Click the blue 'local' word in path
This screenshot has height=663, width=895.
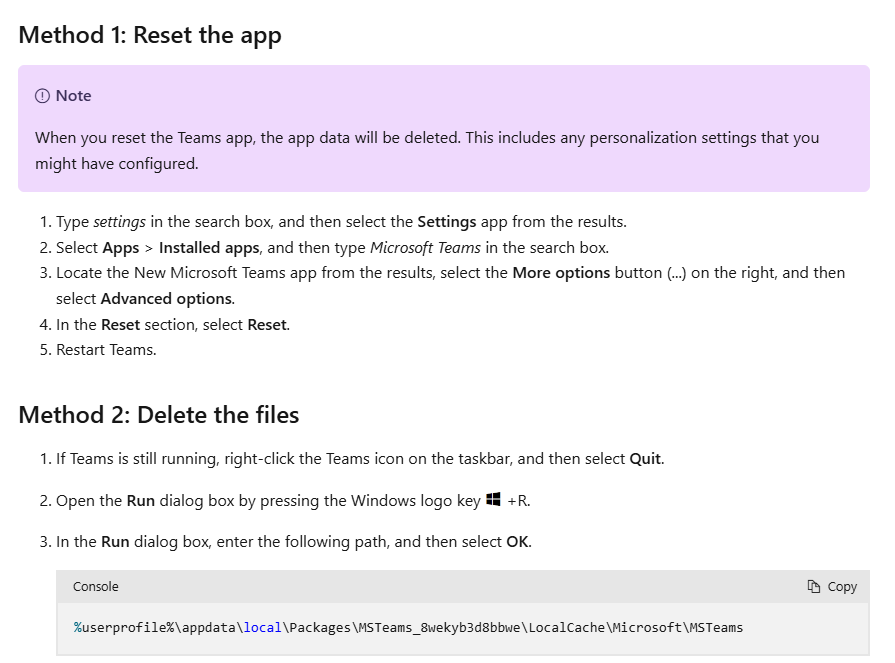click(x=263, y=628)
